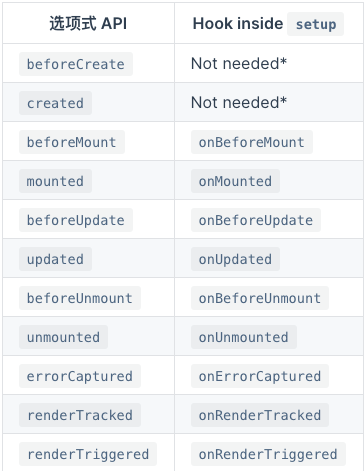Click the 选项式 API column header
This screenshot has width=364, height=471.
pyautogui.click(x=88, y=23)
